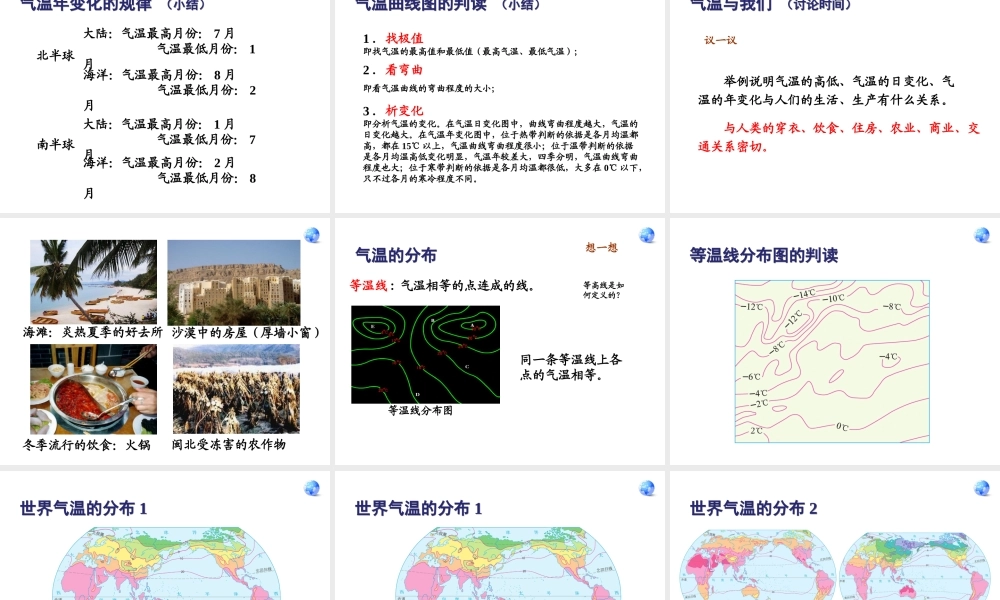
Task: Click the caption 沙漠中的房屋（厚墙小窗）
Action: [x=246, y=332]
